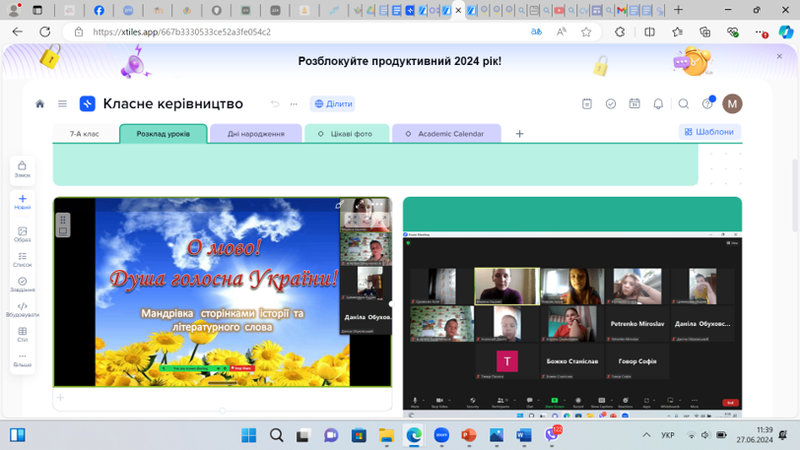Toggle the Замок lock in sidebar
This screenshot has height=450, width=800.
(x=22, y=169)
